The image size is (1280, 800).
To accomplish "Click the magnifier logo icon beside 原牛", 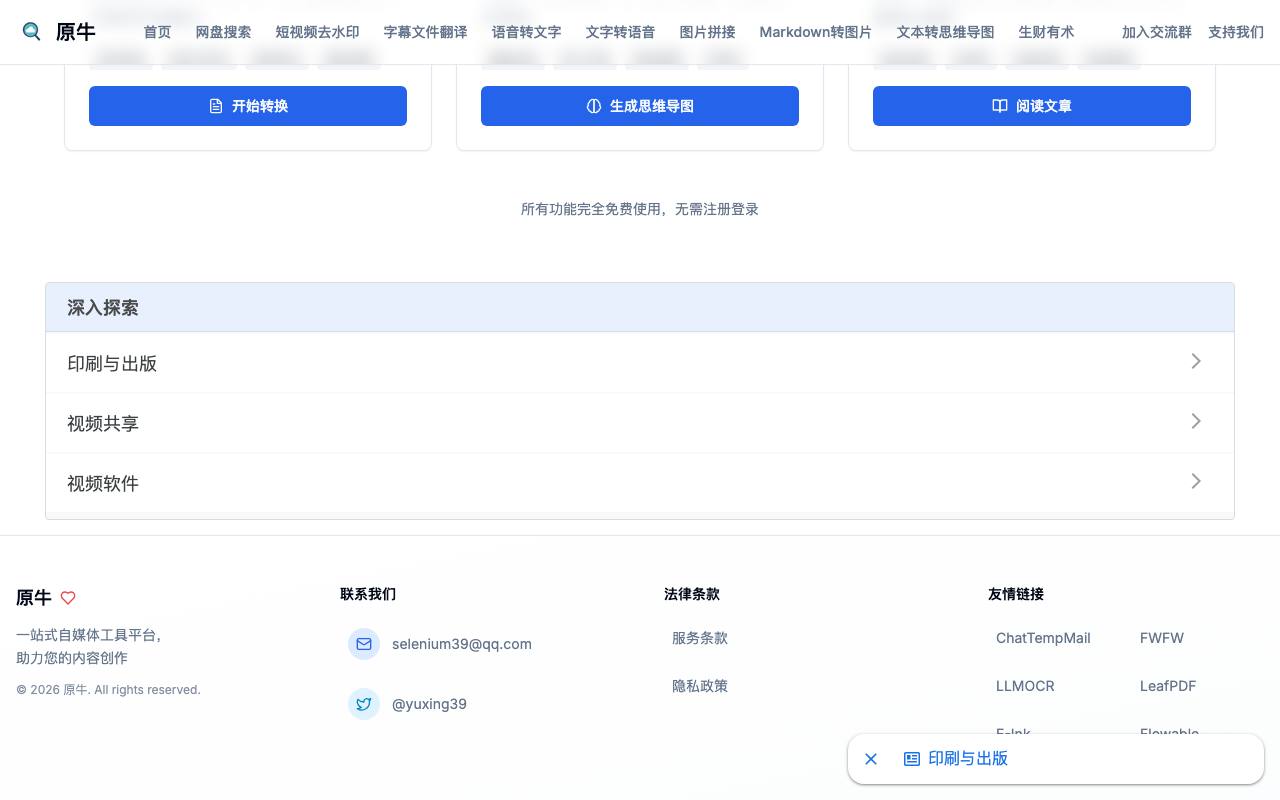I will pyautogui.click(x=32, y=32).
